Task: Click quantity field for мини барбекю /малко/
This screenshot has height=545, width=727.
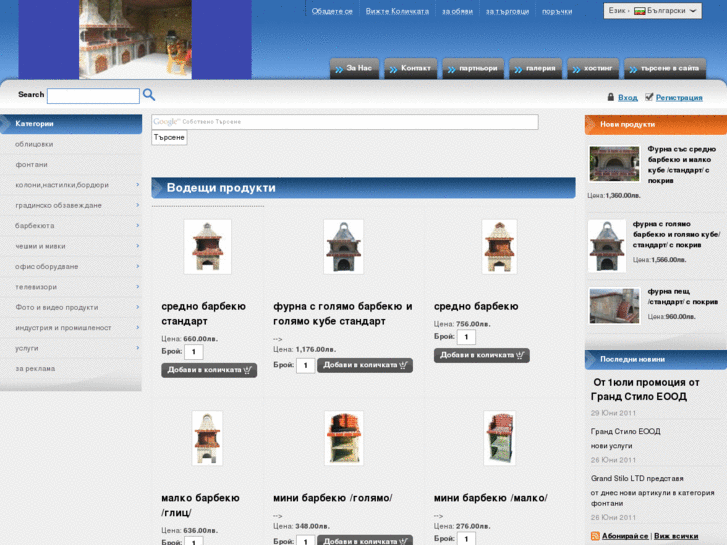Action: [x=466, y=539]
